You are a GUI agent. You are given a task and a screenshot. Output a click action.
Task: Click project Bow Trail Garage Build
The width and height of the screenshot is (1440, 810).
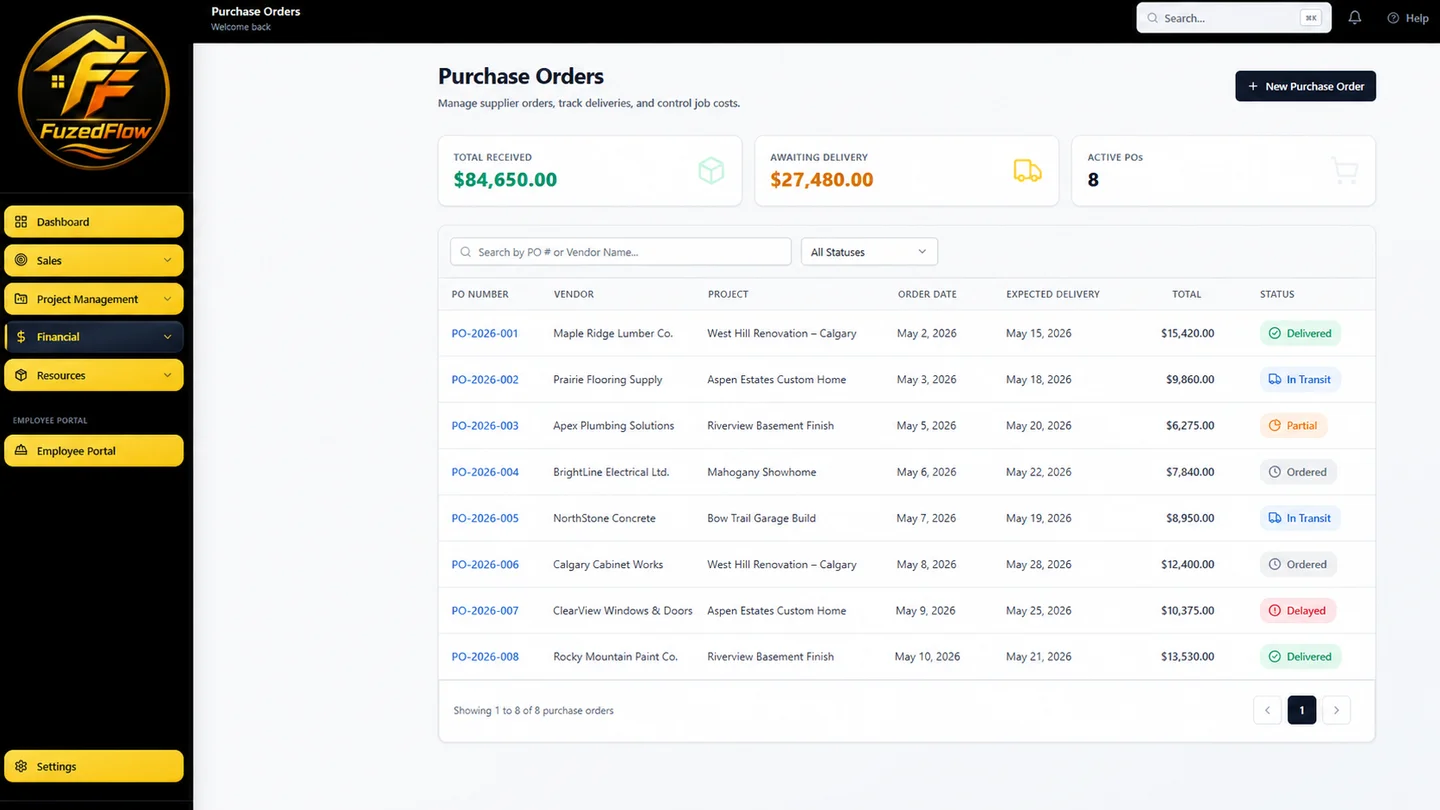click(761, 518)
